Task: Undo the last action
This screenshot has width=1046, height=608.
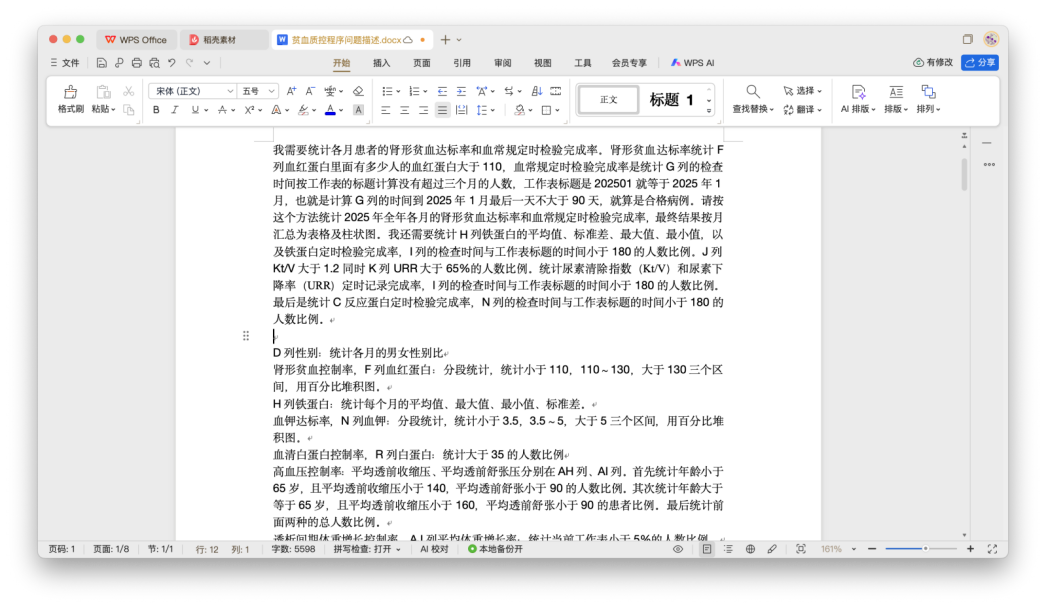Action: [172, 63]
